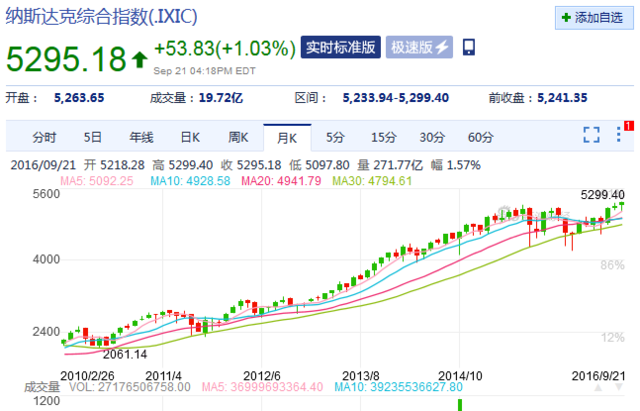This screenshot has width=640, height=411.
Task: Select the 分时 chart tab
Action: click(44, 138)
